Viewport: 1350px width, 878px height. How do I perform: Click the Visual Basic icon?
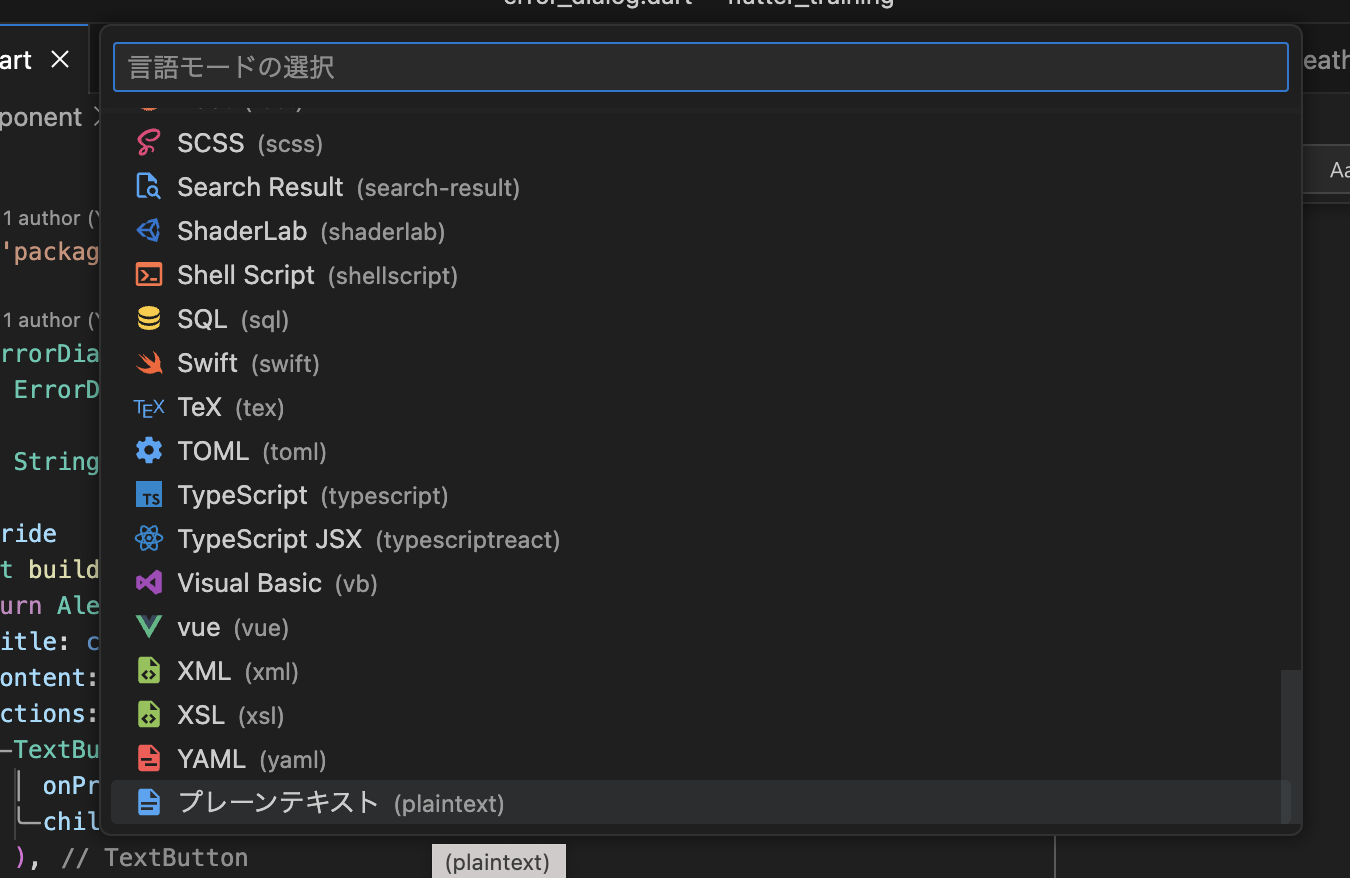[149, 583]
